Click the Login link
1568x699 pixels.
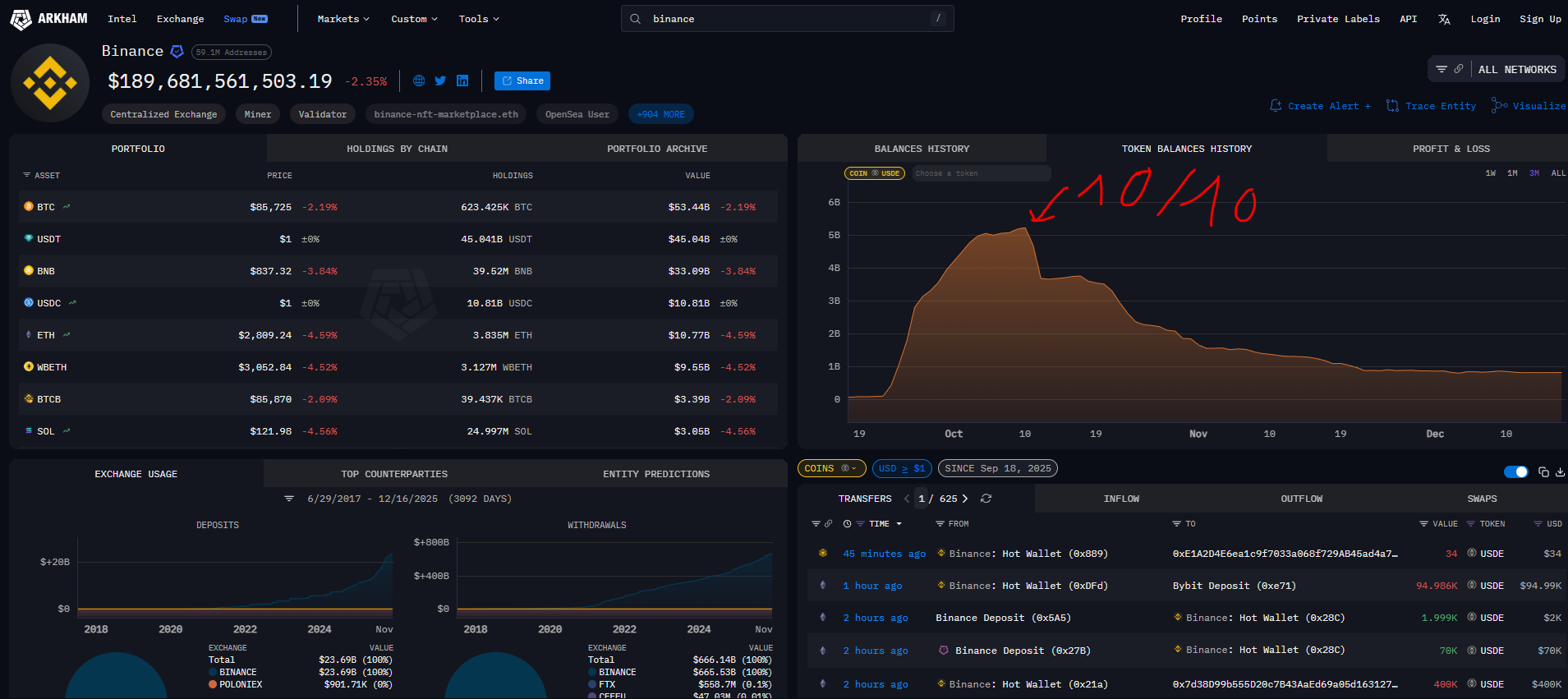point(1485,19)
